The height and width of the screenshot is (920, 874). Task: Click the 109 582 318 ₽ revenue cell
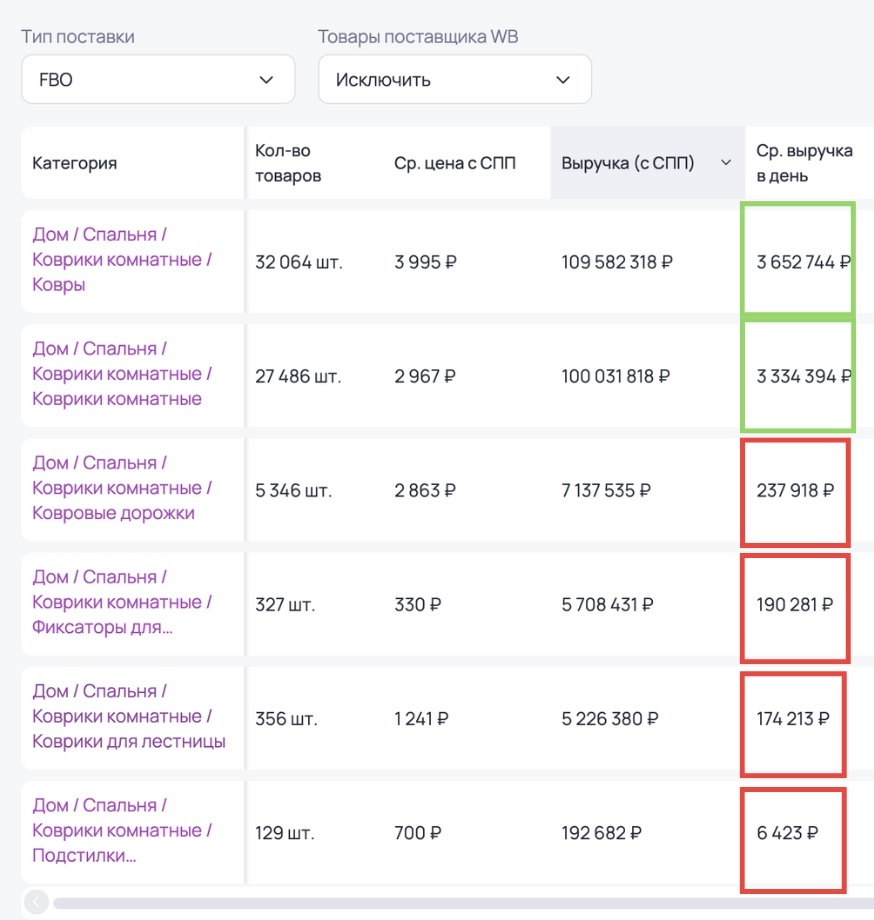[x=617, y=263]
